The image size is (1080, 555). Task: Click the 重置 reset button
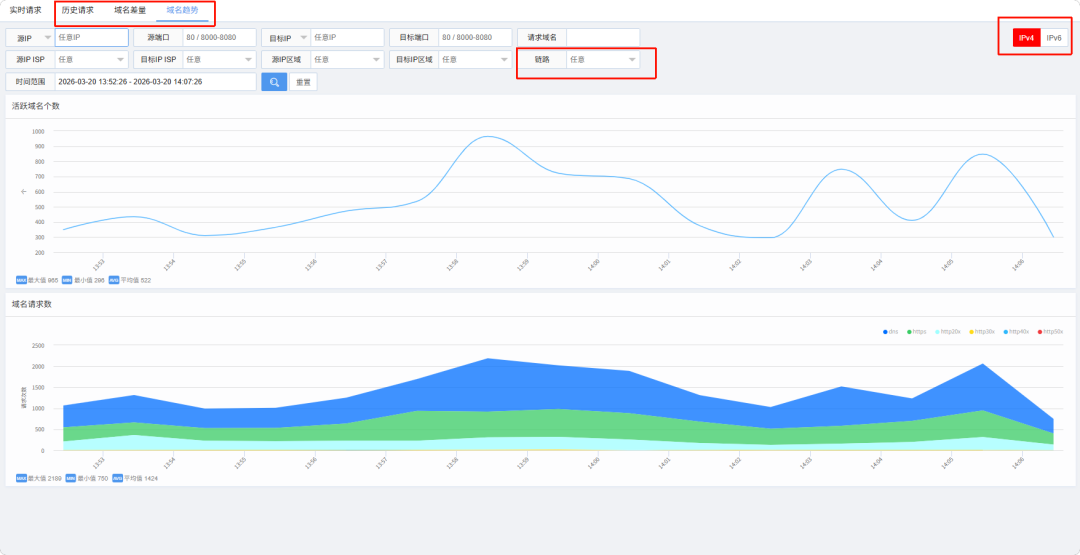(303, 82)
